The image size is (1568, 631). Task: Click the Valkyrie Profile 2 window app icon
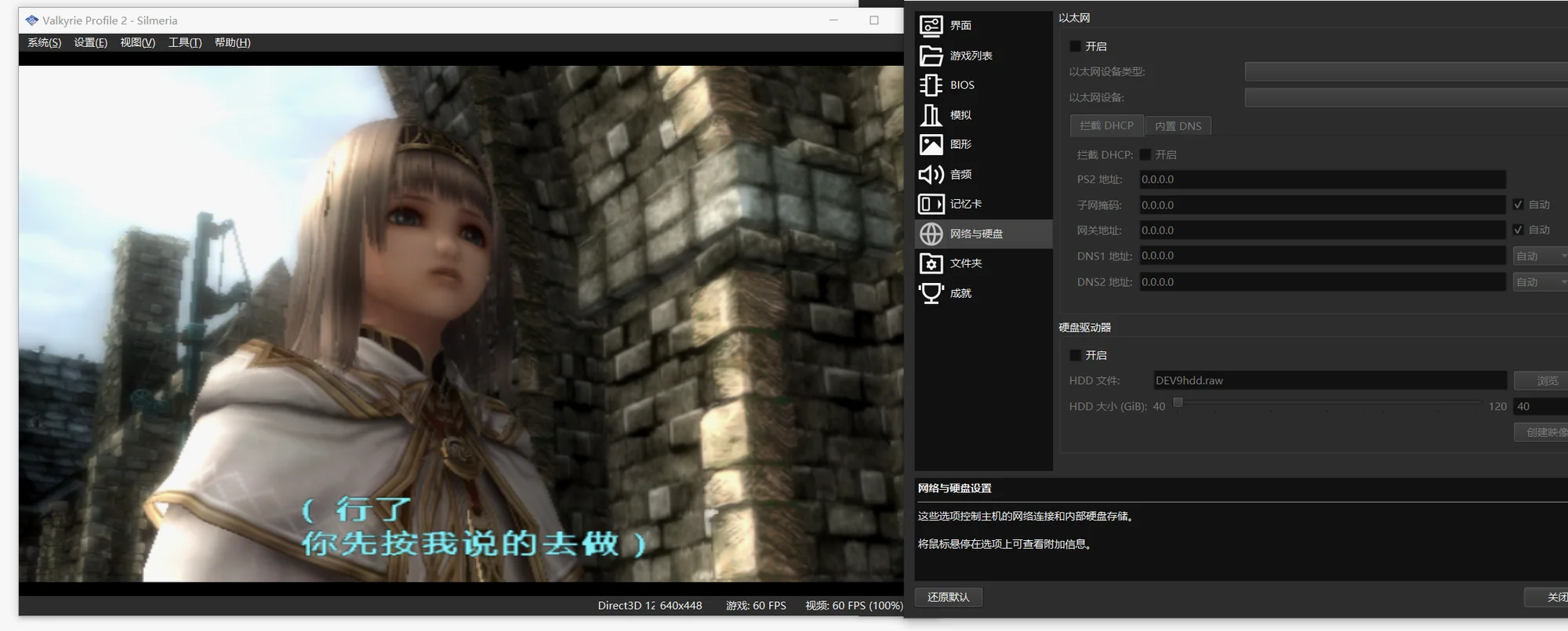pyautogui.click(x=31, y=20)
